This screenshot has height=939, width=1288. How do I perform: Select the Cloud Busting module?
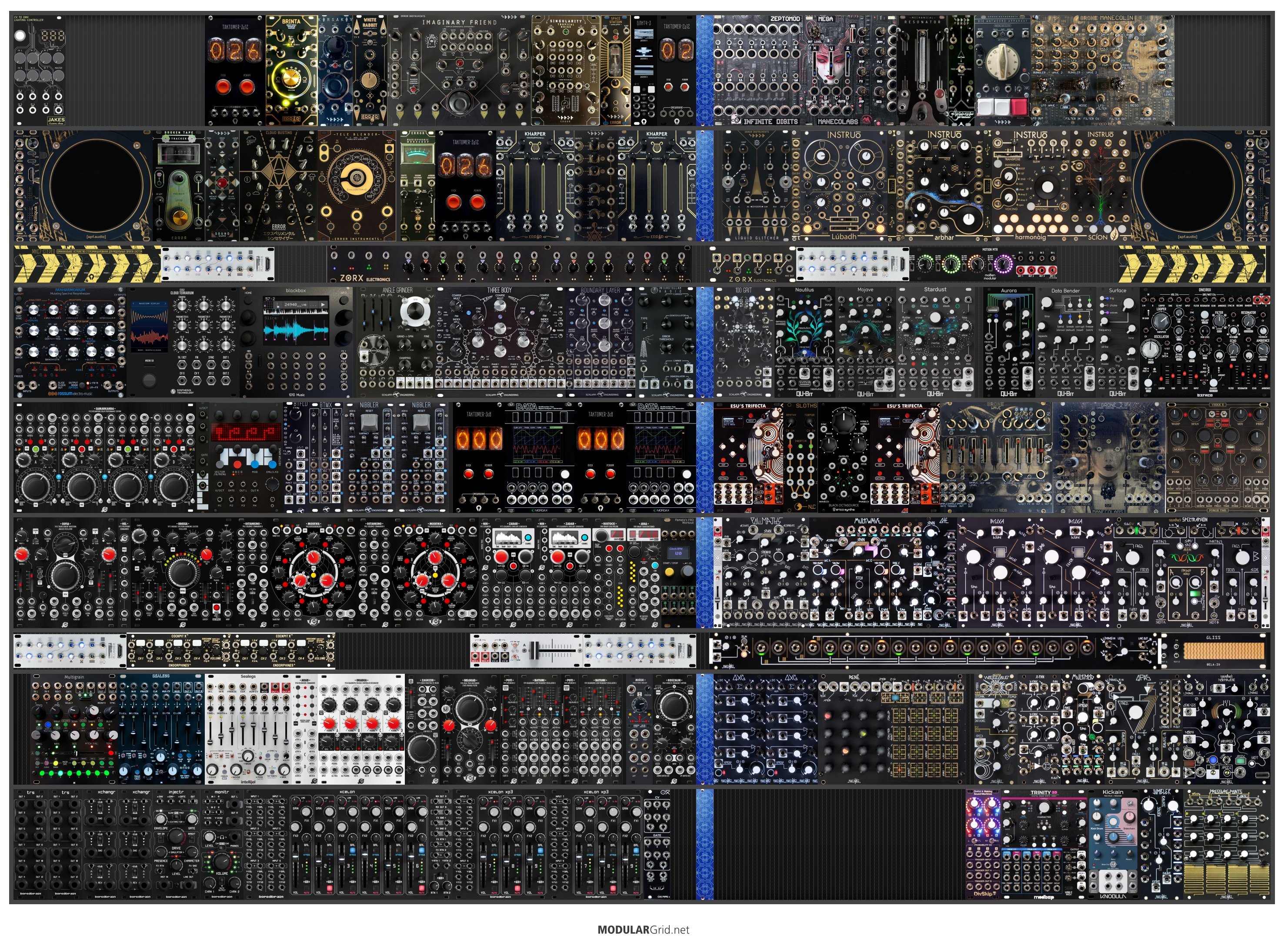[x=279, y=186]
